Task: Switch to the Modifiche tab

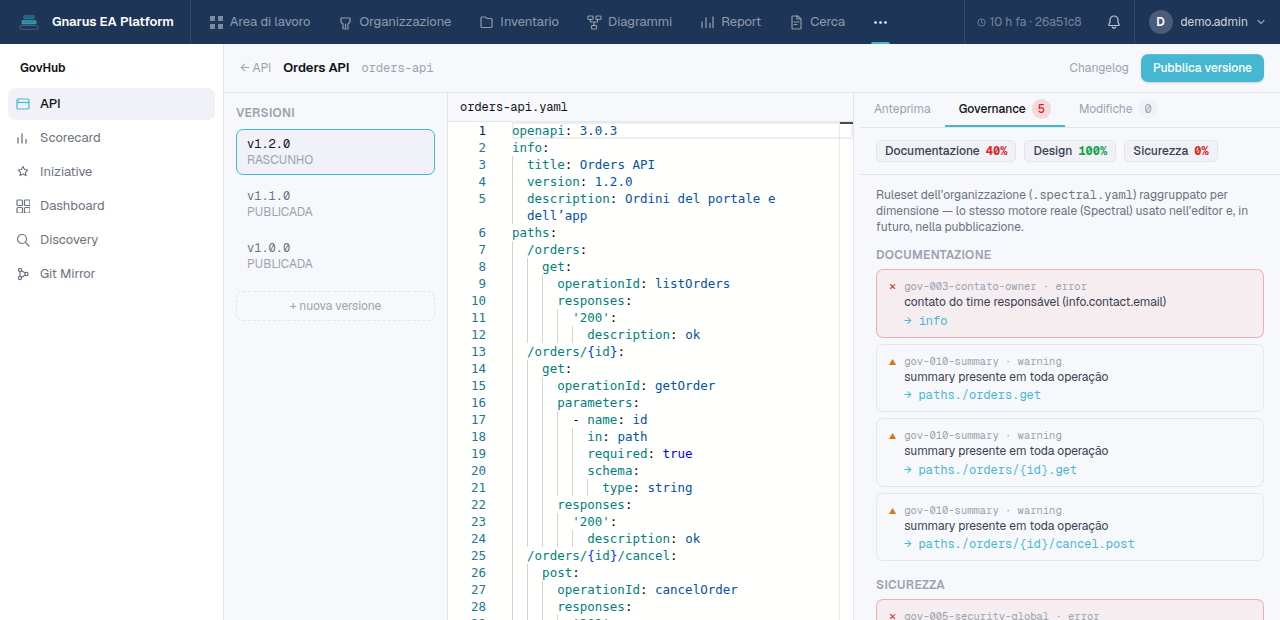Action: coord(1118,109)
